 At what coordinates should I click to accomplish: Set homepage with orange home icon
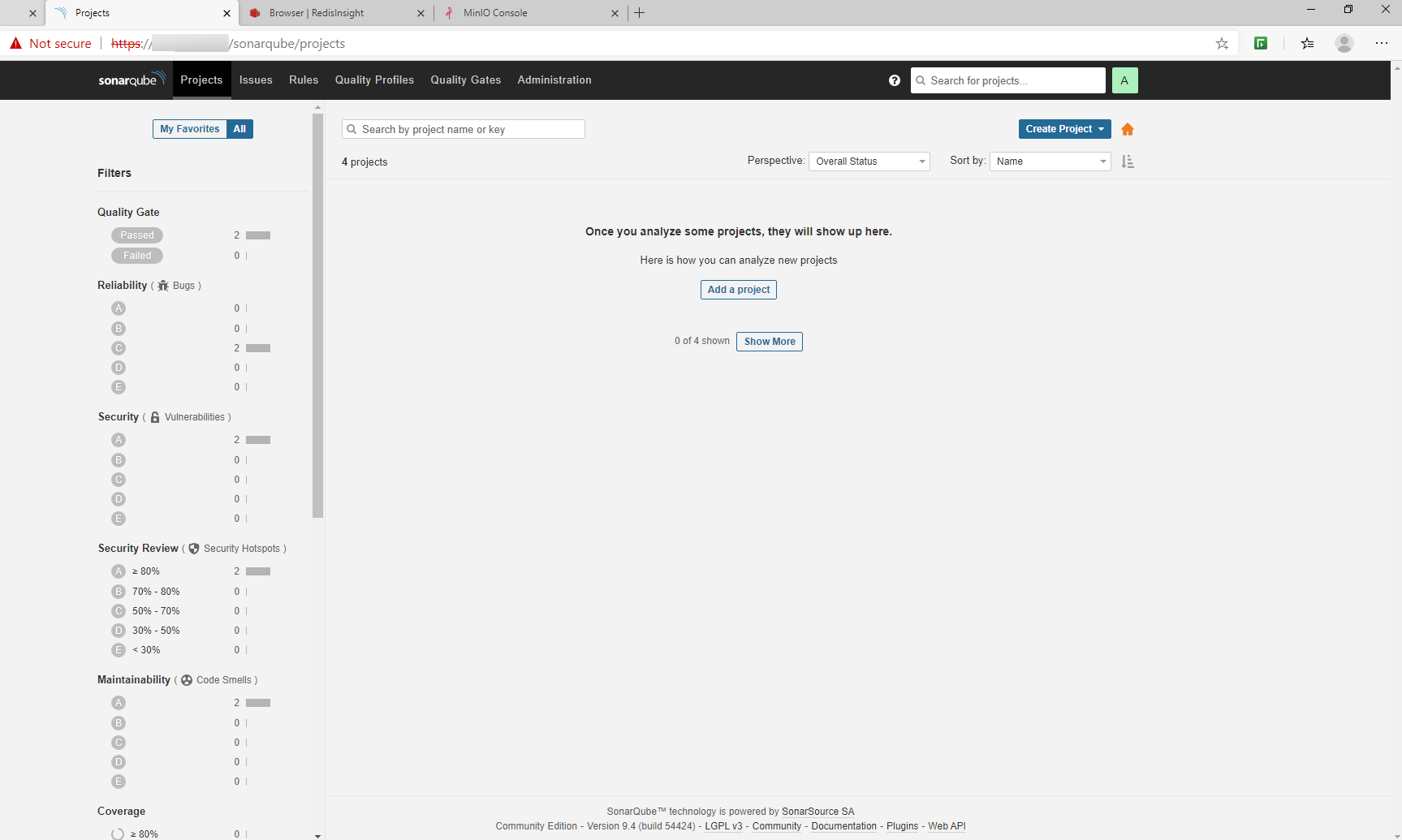(1128, 129)
